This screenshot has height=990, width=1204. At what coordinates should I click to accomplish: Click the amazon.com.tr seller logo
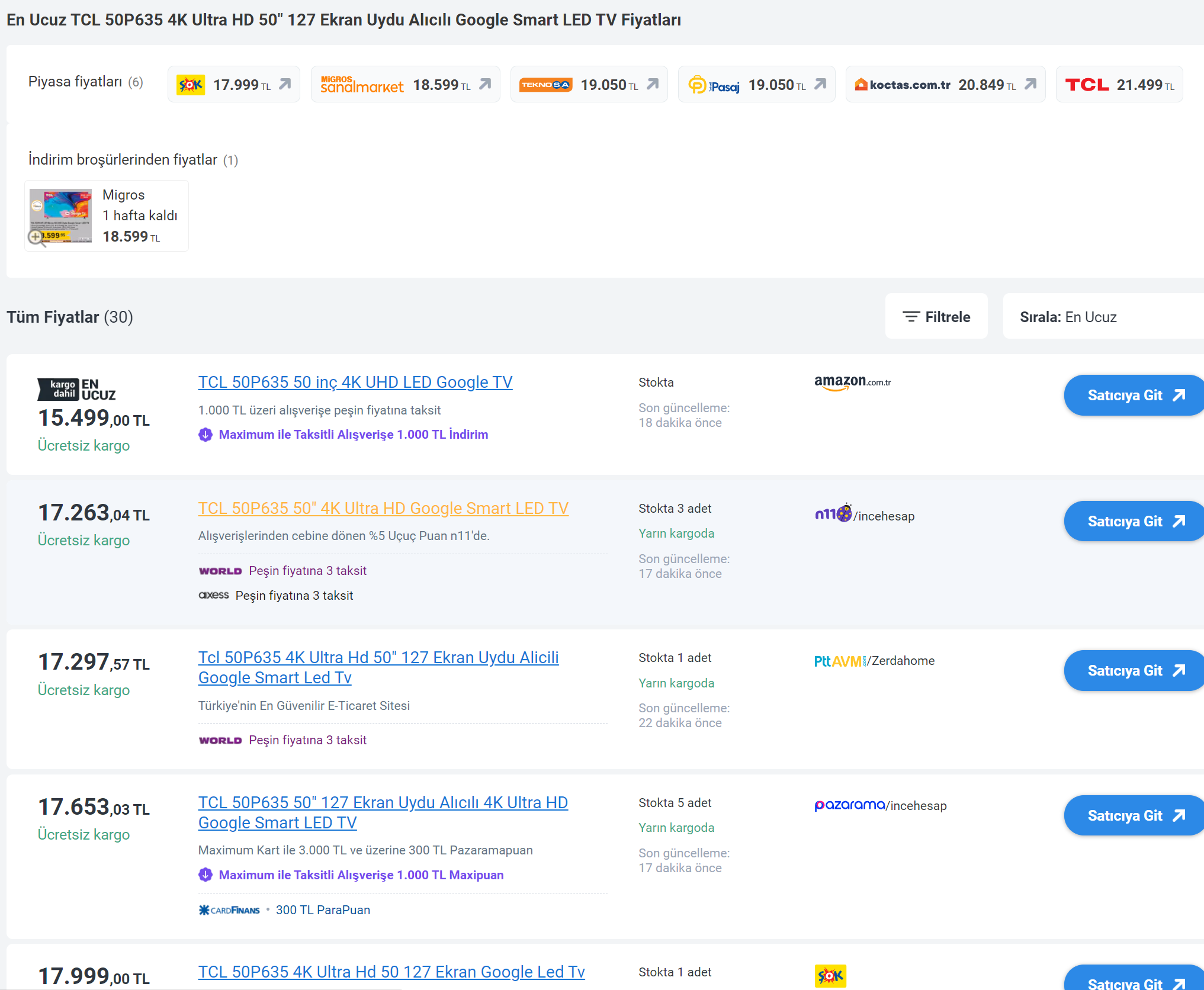click(852, 382)
